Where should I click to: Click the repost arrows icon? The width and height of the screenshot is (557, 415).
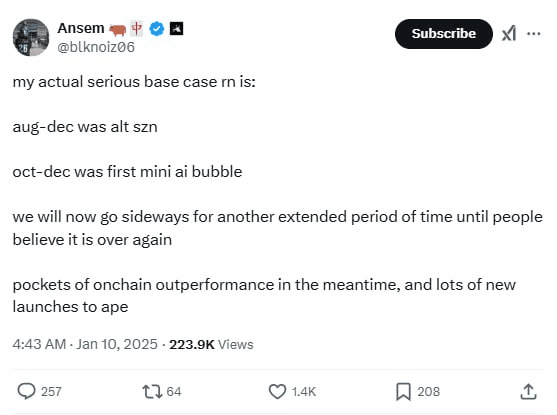tap(152, 392)
